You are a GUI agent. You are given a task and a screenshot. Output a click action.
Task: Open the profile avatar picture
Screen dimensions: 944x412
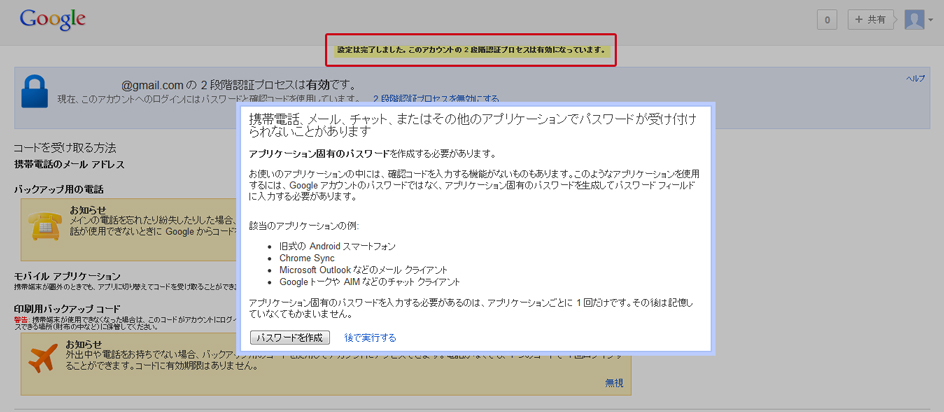click(x=914, y=20)
